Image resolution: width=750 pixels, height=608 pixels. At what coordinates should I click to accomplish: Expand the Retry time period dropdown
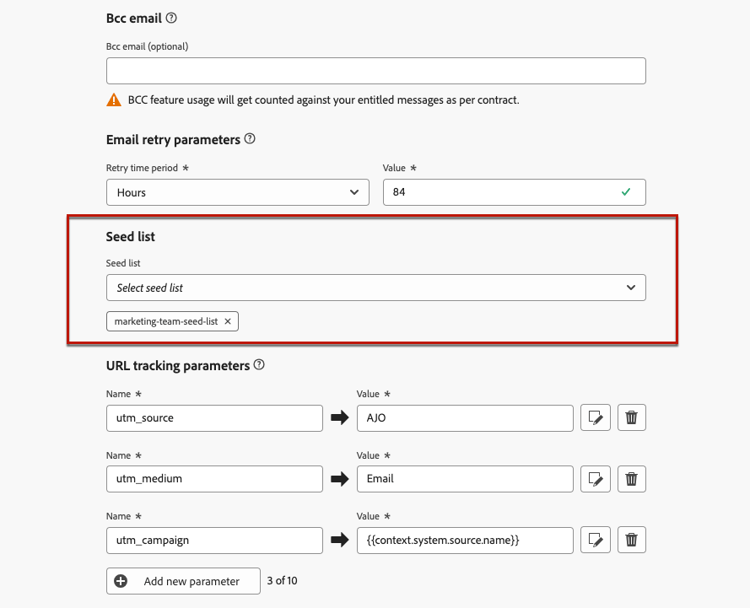click(238, 192)
